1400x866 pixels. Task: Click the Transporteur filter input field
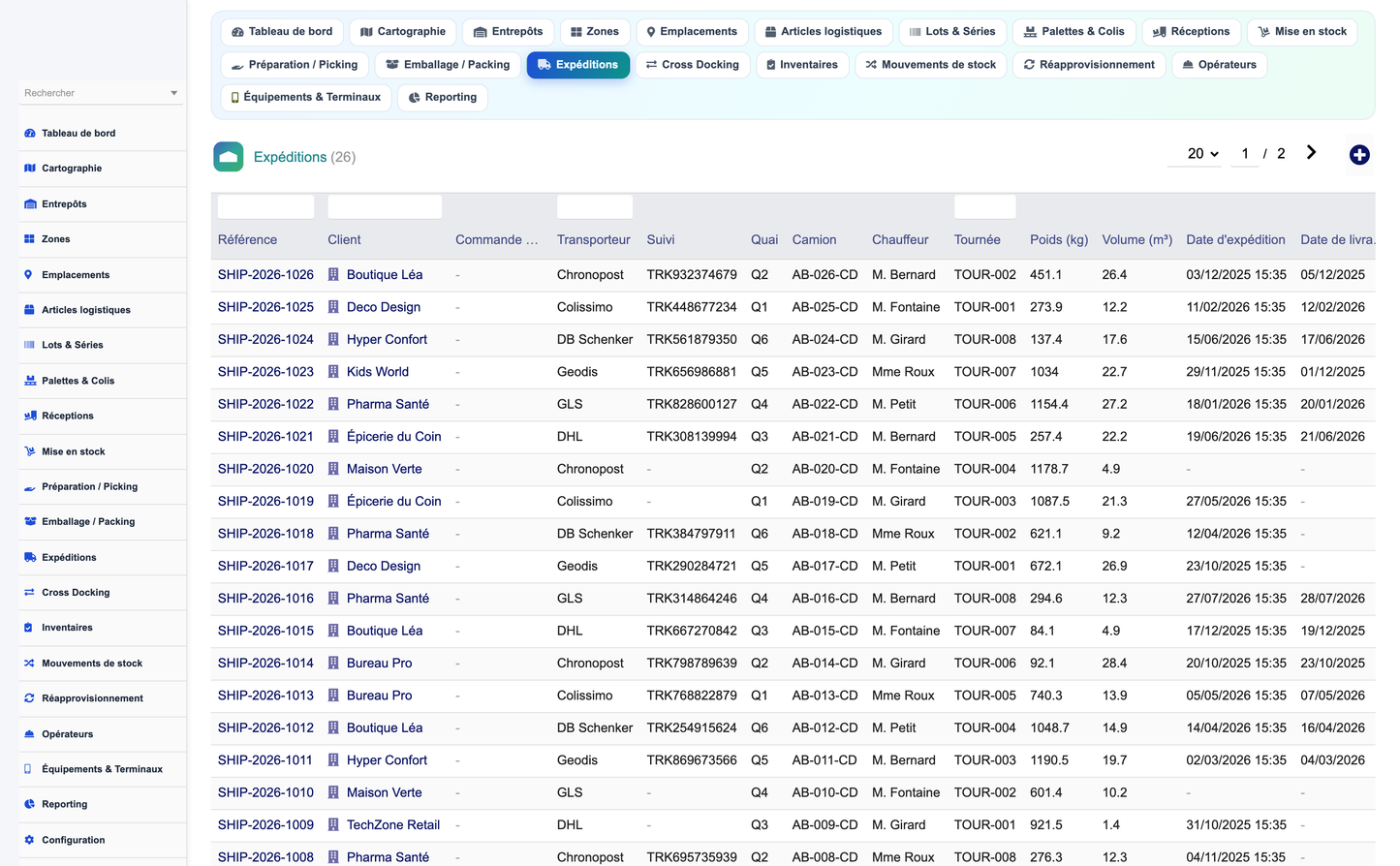point(595,206)
